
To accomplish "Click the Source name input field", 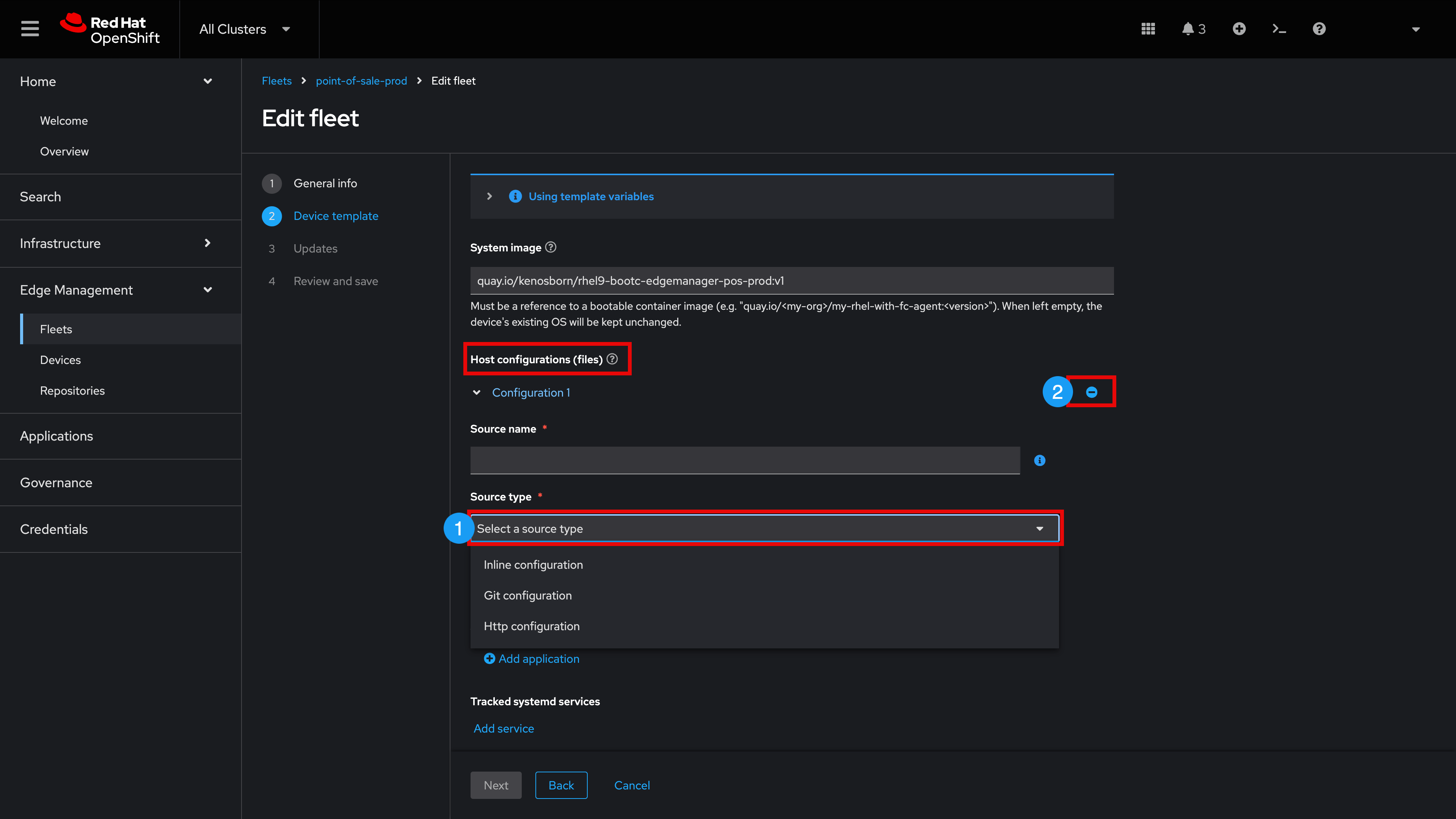I will click(x=745, y=461).
